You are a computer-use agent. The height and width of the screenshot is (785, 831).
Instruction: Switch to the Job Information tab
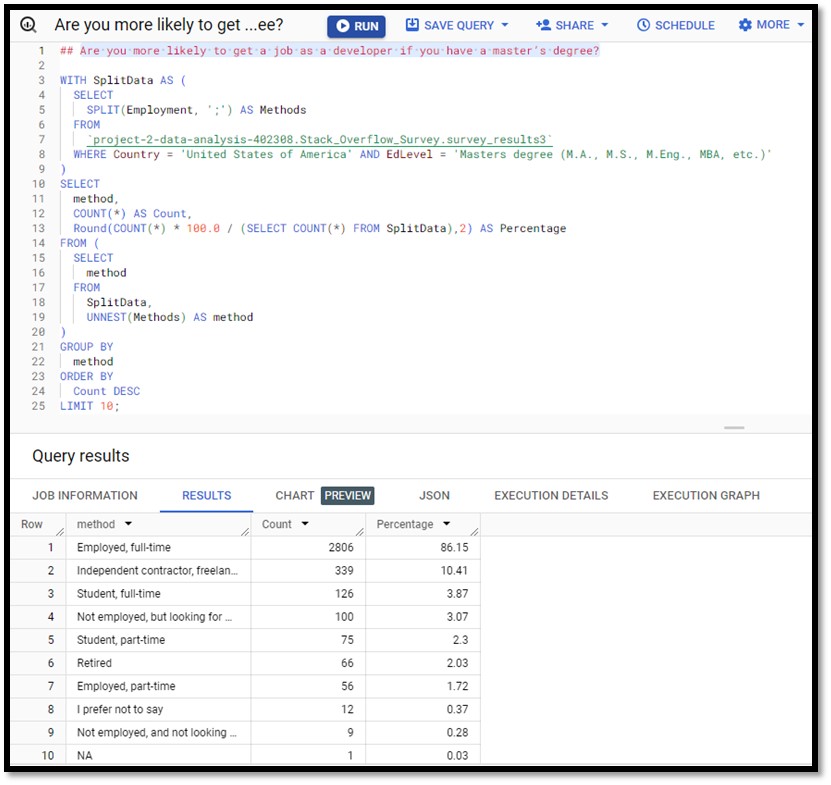pyautogui.click(x=85, y=495)
